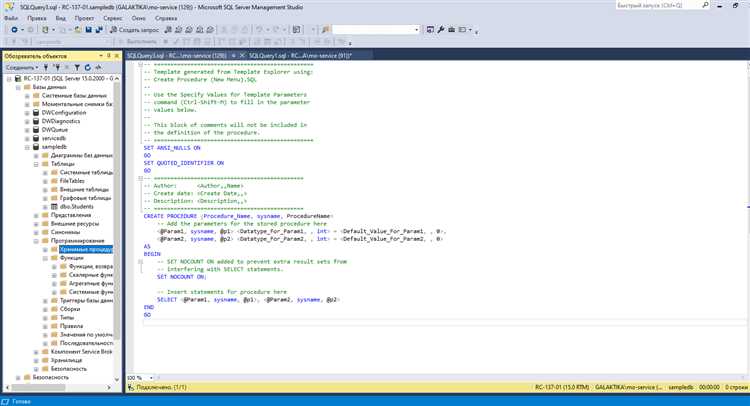The height and width of the screenshot is (406, 750).
Task: Click the toolbox icon in toolbar
Action: tap(451, 30)
